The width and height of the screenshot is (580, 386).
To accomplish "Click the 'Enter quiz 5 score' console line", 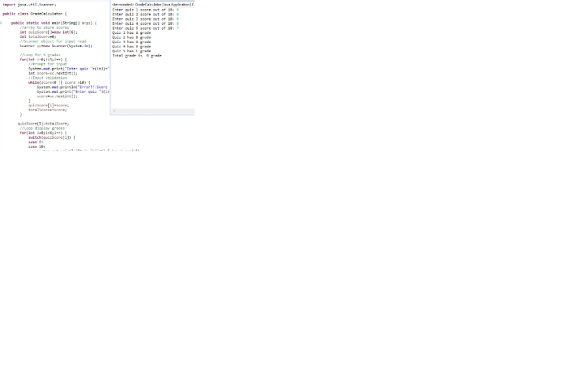I will (145, 28).
